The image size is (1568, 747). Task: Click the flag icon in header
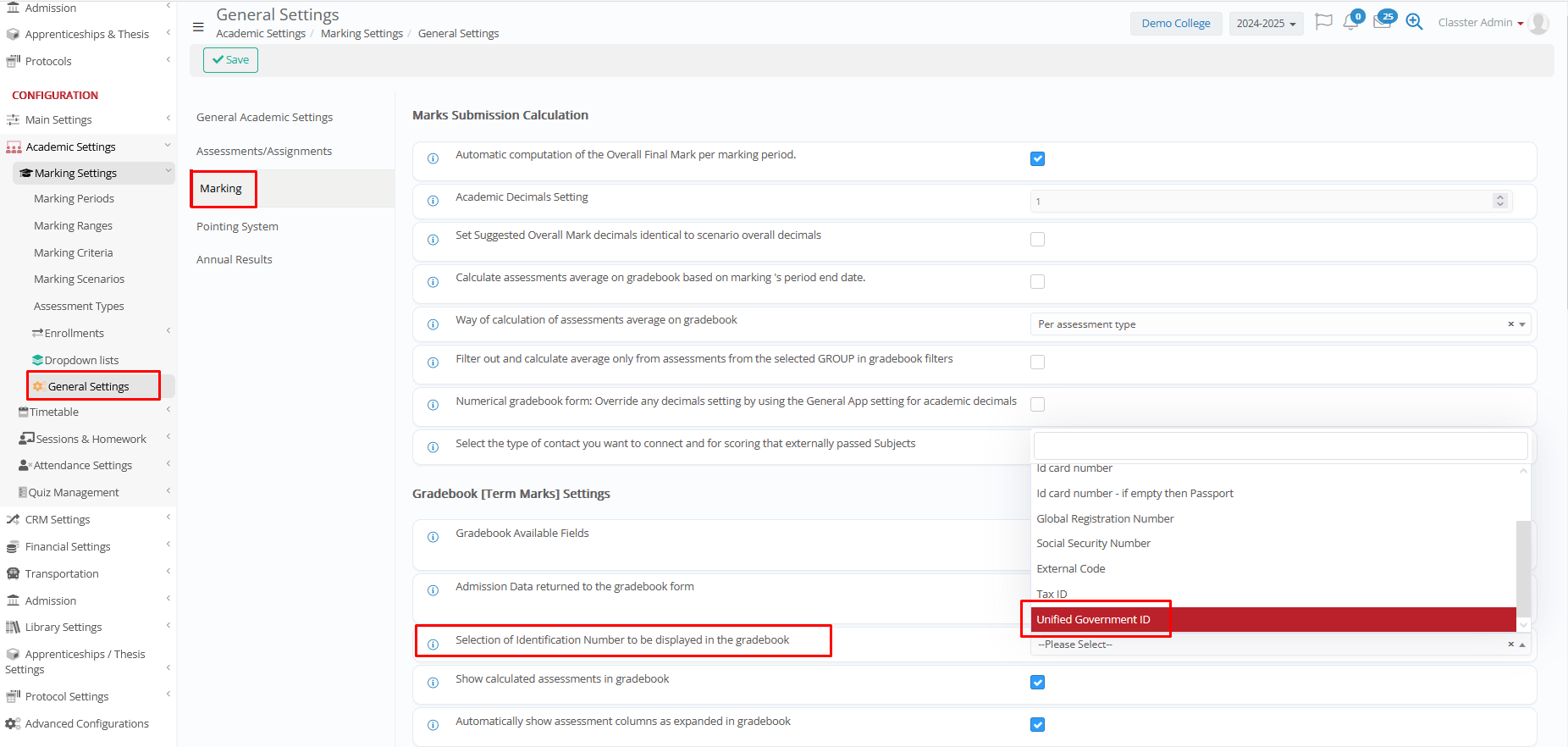[x=1323, y=22]
